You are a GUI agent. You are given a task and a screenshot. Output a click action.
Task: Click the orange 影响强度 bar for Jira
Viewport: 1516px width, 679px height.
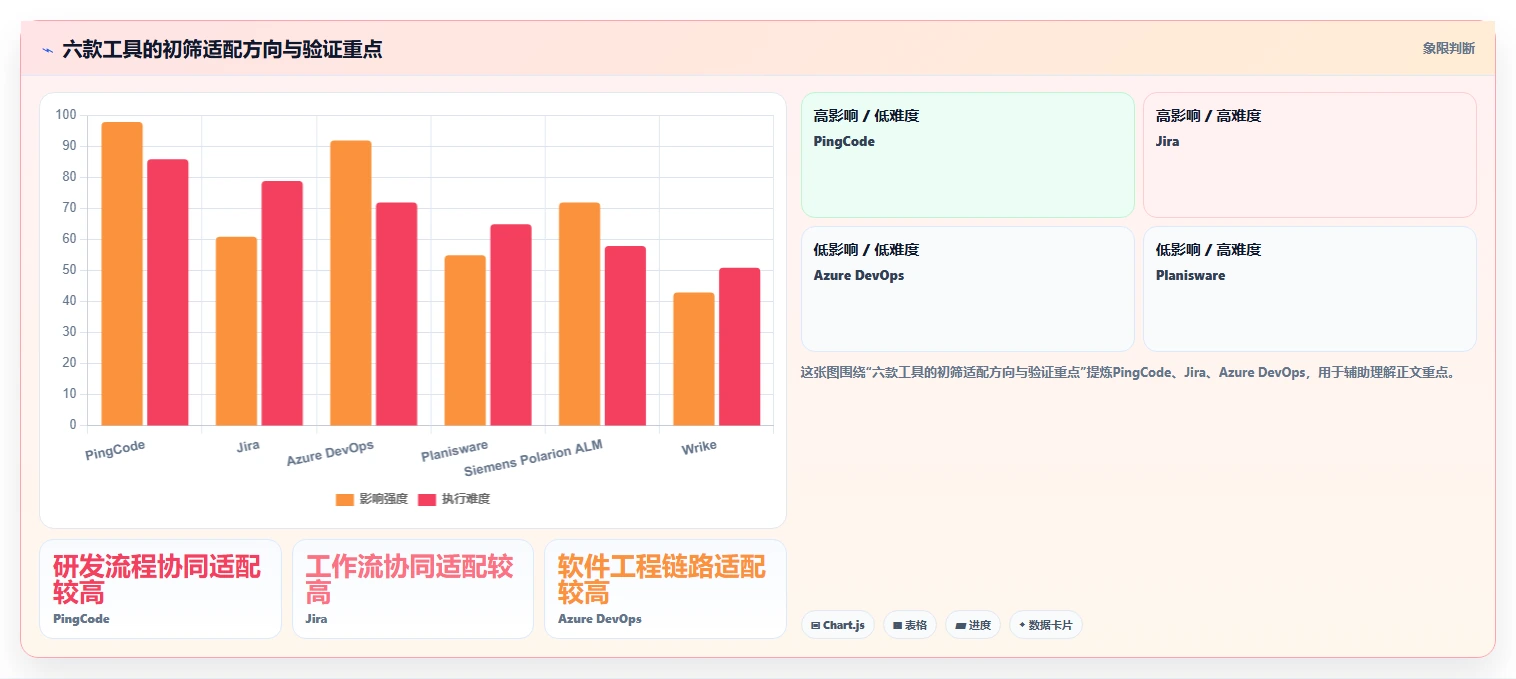236,331
